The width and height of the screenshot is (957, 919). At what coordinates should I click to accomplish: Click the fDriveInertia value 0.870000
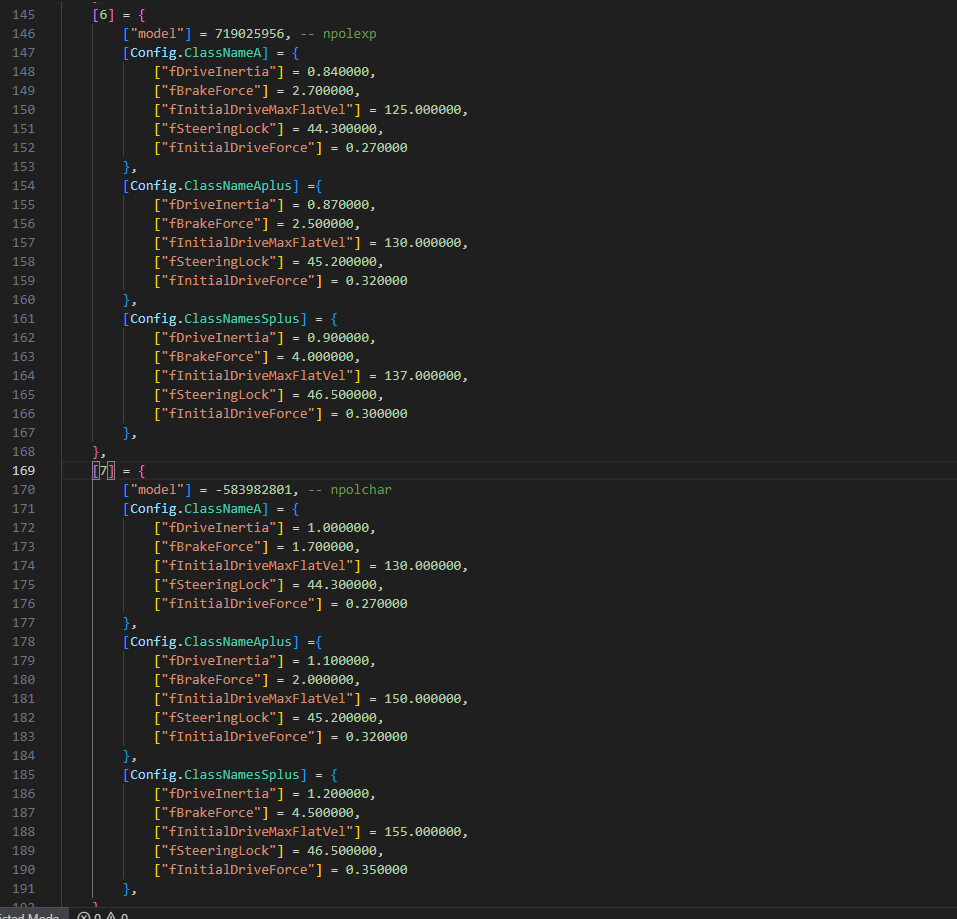(x=338, y=204)
